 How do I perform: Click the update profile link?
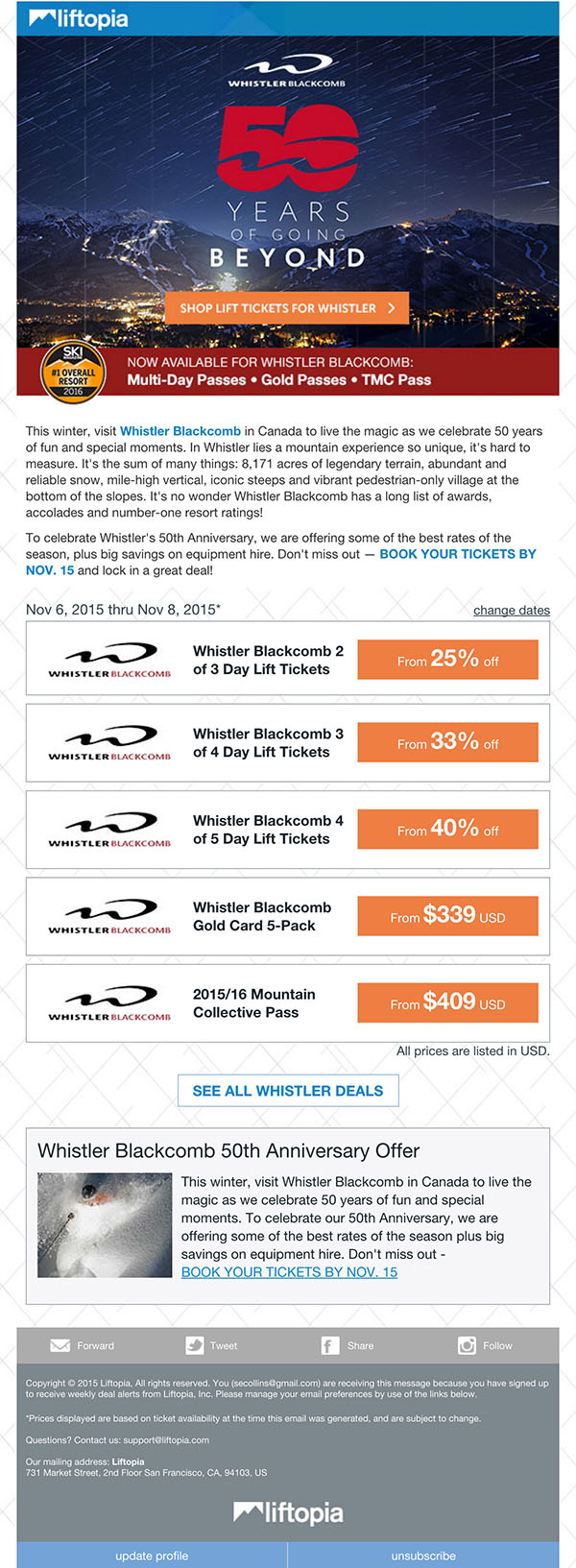coord(152,1556)
